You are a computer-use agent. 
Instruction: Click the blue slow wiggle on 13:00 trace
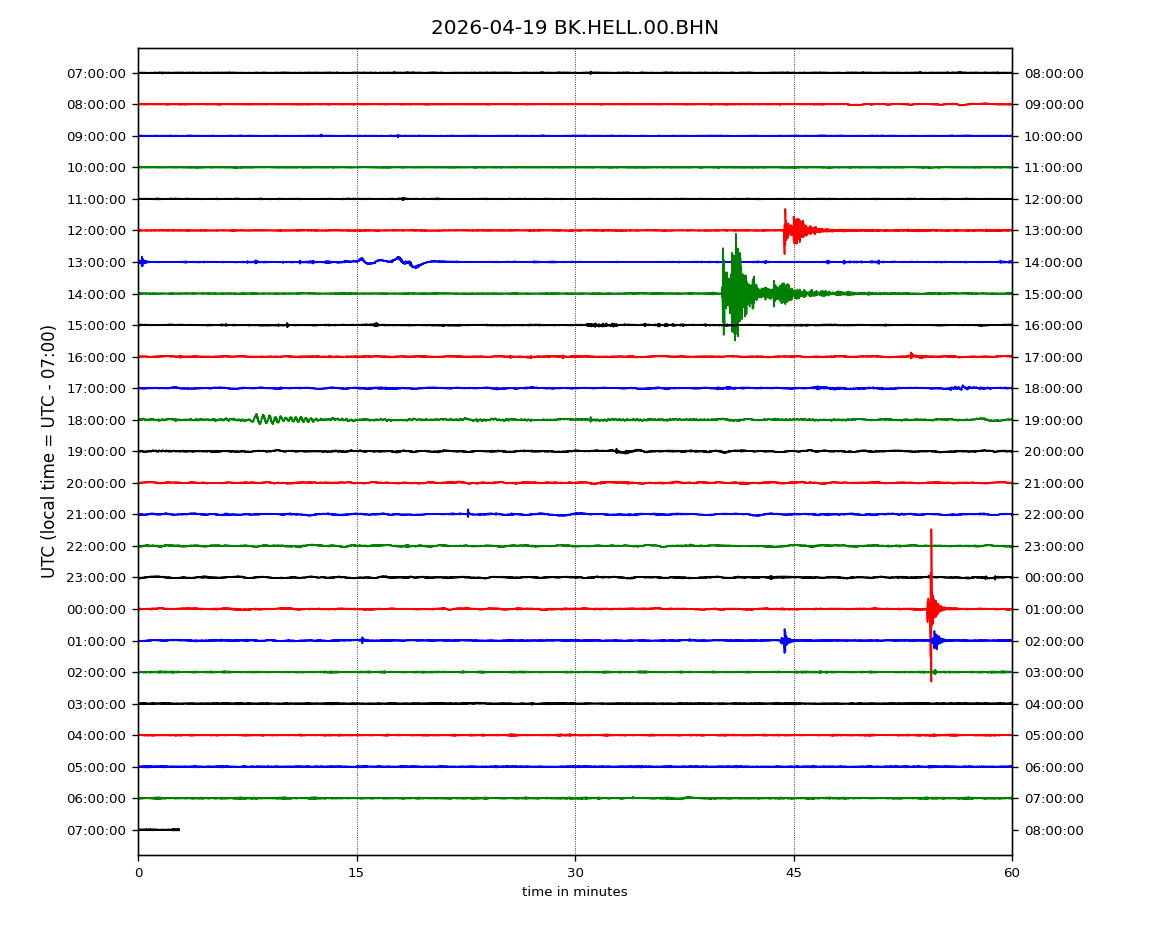point(398,261)
